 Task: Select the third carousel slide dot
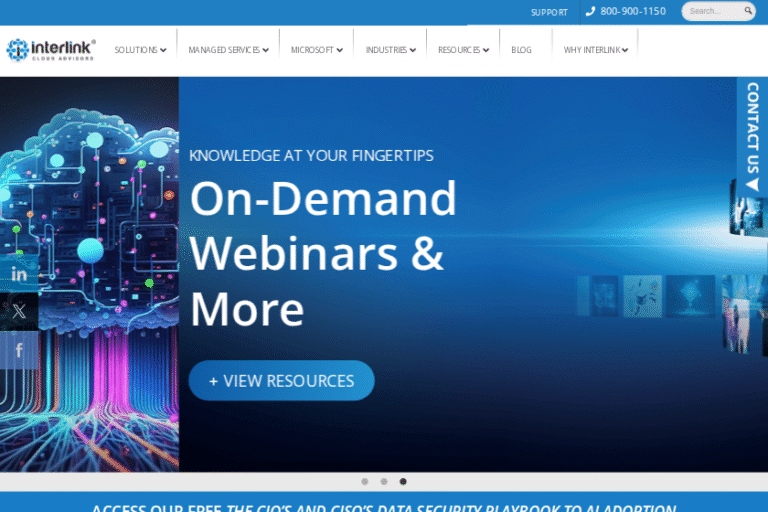point(403,481)
